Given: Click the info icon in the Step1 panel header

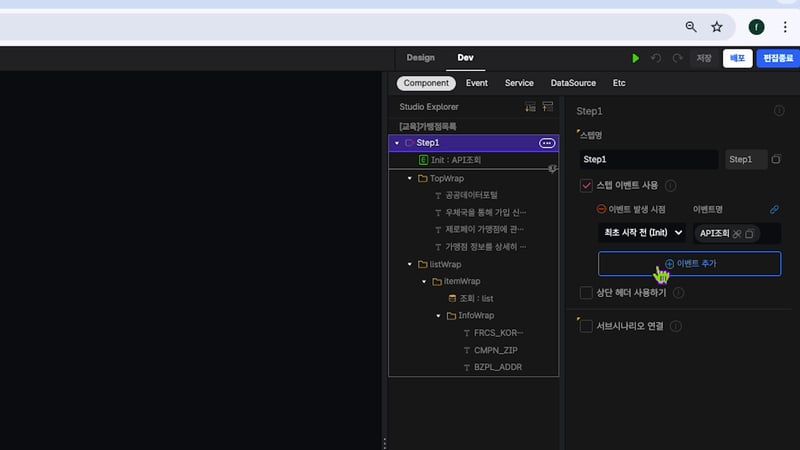Looking at the screenshot, I should pos(779,111).
